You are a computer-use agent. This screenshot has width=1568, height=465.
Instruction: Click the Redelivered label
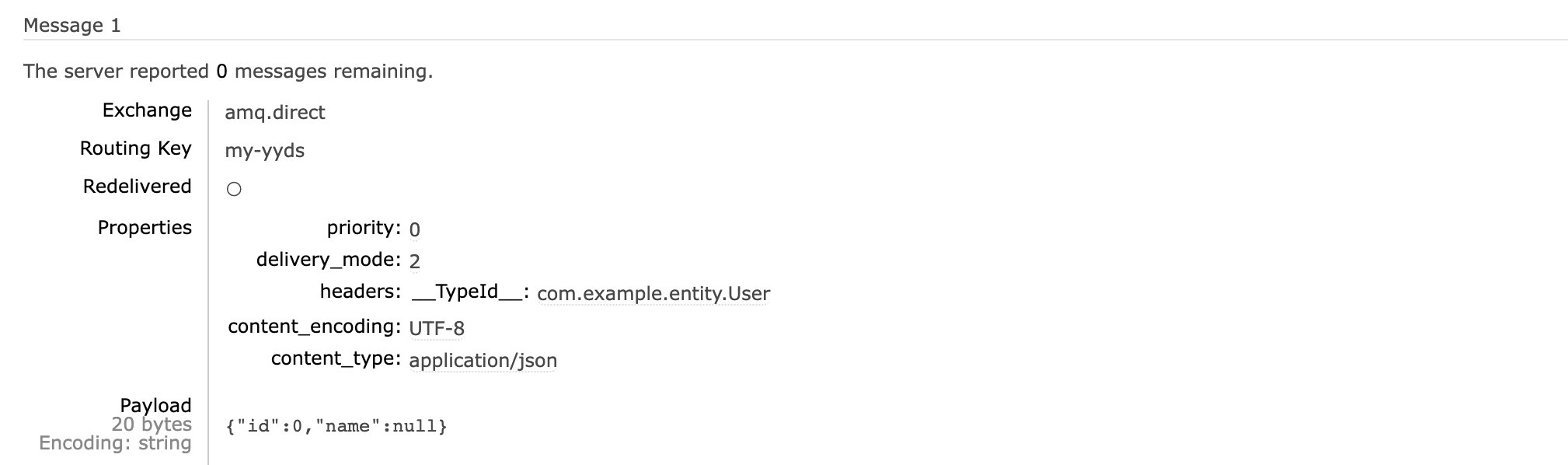click(138, 187)
